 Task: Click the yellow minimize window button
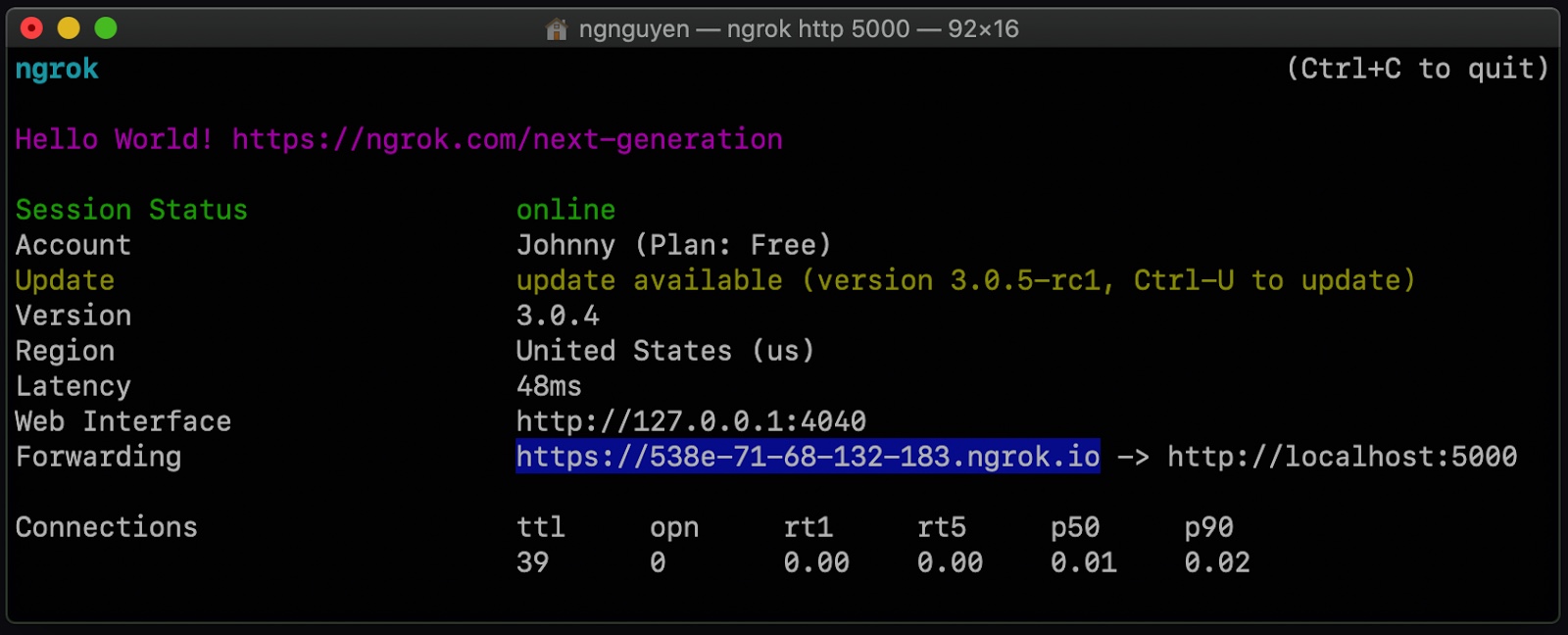click(x=69, y=28)
